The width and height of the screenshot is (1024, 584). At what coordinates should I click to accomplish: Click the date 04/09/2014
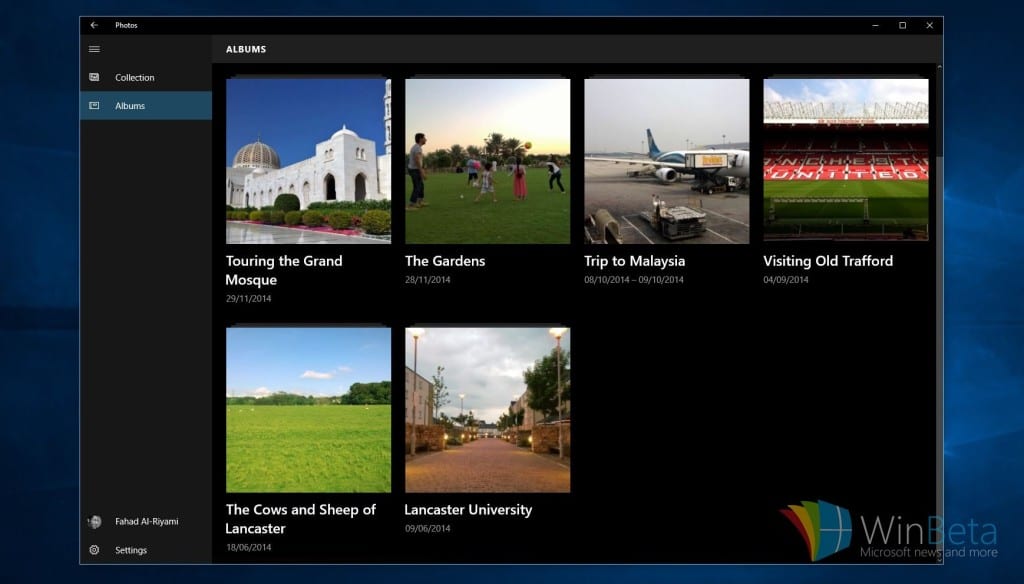click(x=786, y=280)
